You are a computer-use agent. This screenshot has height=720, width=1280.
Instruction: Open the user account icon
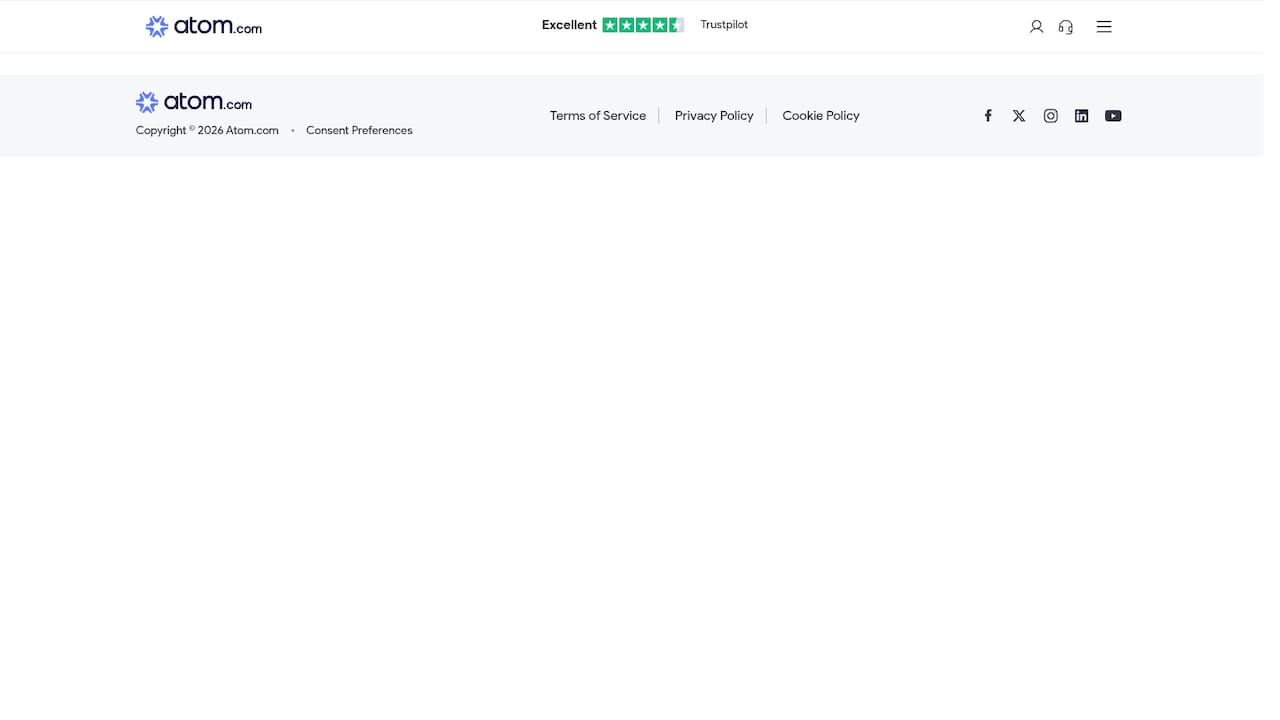pyautogui.click(x=1036, y=27)
